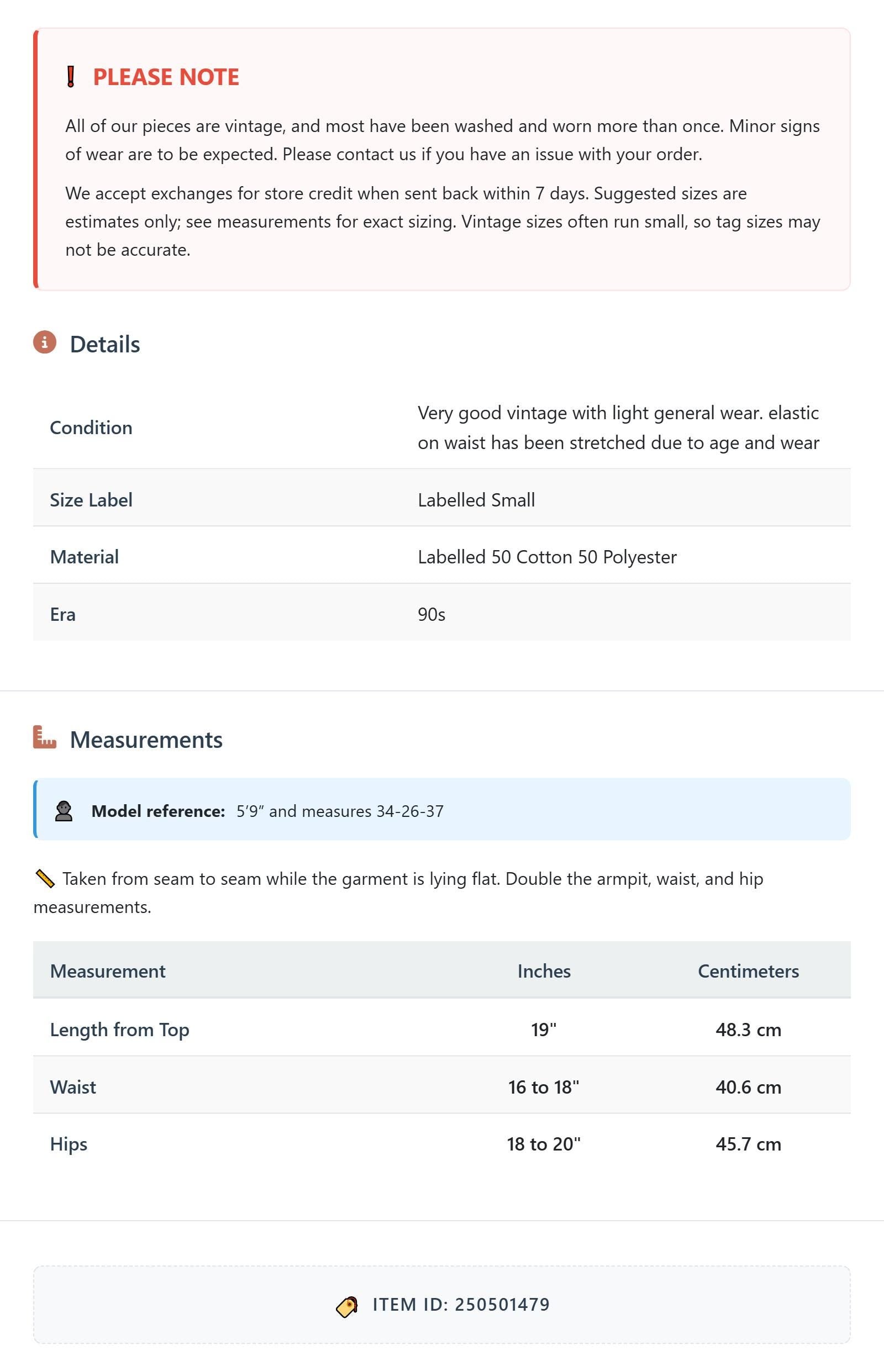
Task: Click the Measurements section heading
Action: (146, 740)
